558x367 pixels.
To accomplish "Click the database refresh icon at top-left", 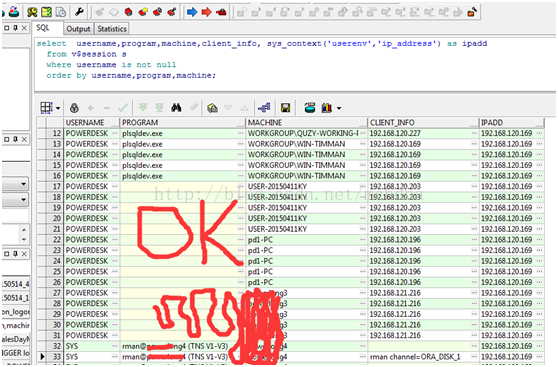I will (x=14, y=12).
